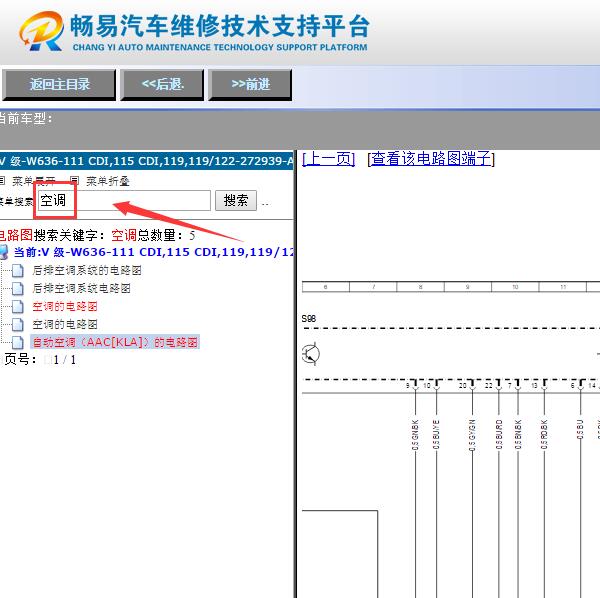This screenshot has height=598, width=600.
Task: Click pin number 13 on the connector
Action: point(535,385)
